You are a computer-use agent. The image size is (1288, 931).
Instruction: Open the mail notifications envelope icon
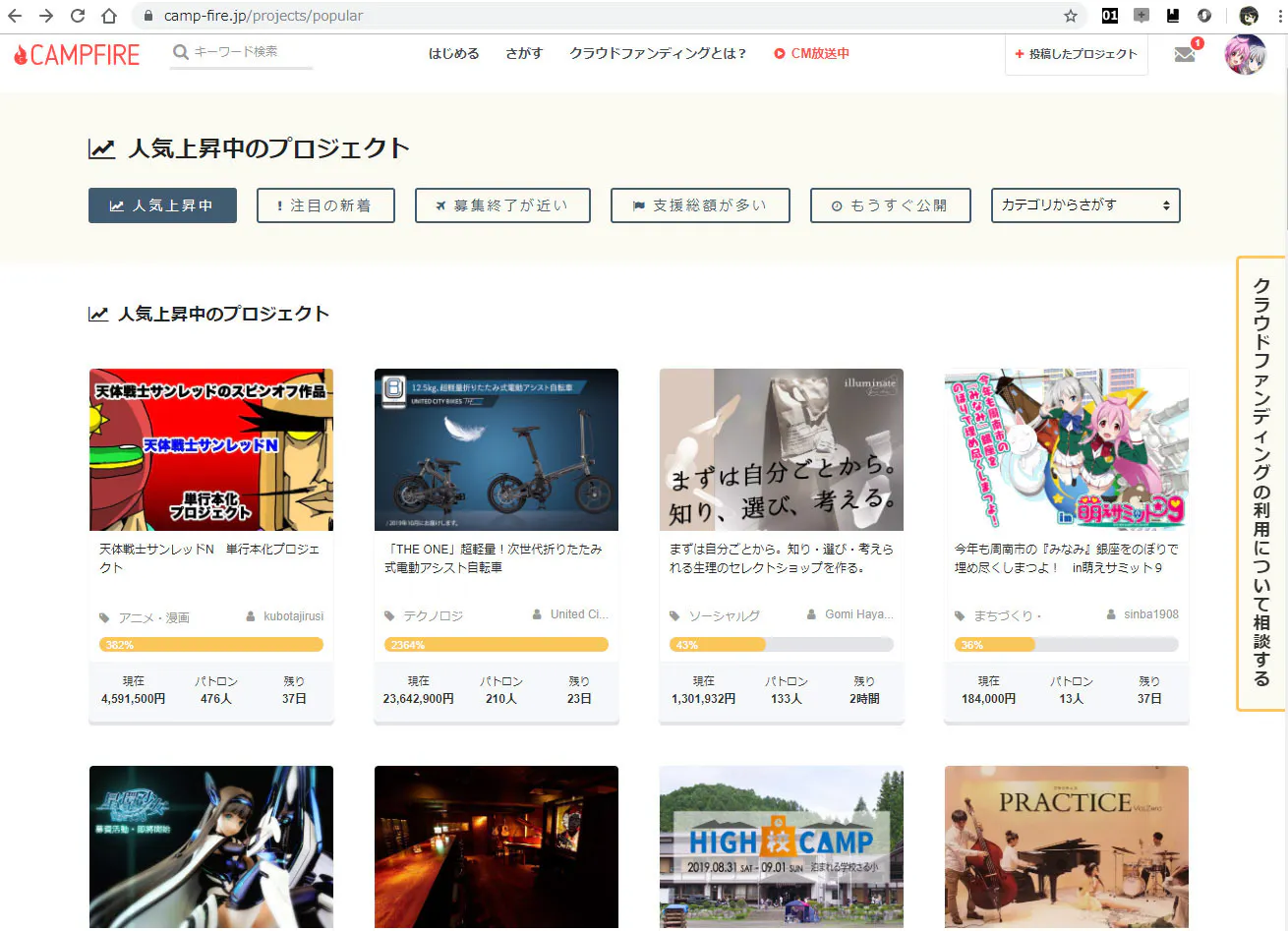(x=1185, y=55)
